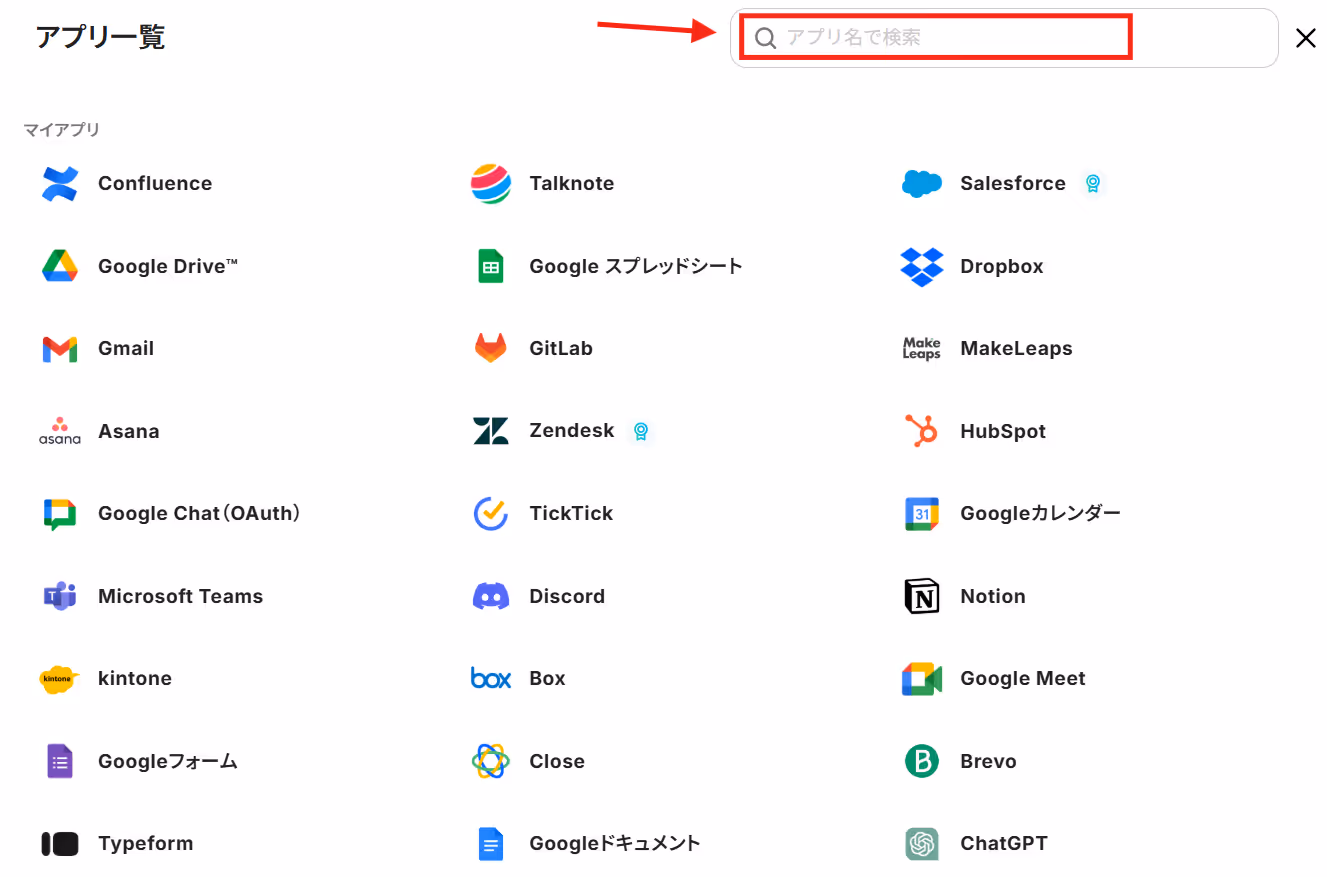This screenshot has height=877, width=1327.
Task: Select the Talknote app name
Action: pyautogui.click(x=572, y=184)
